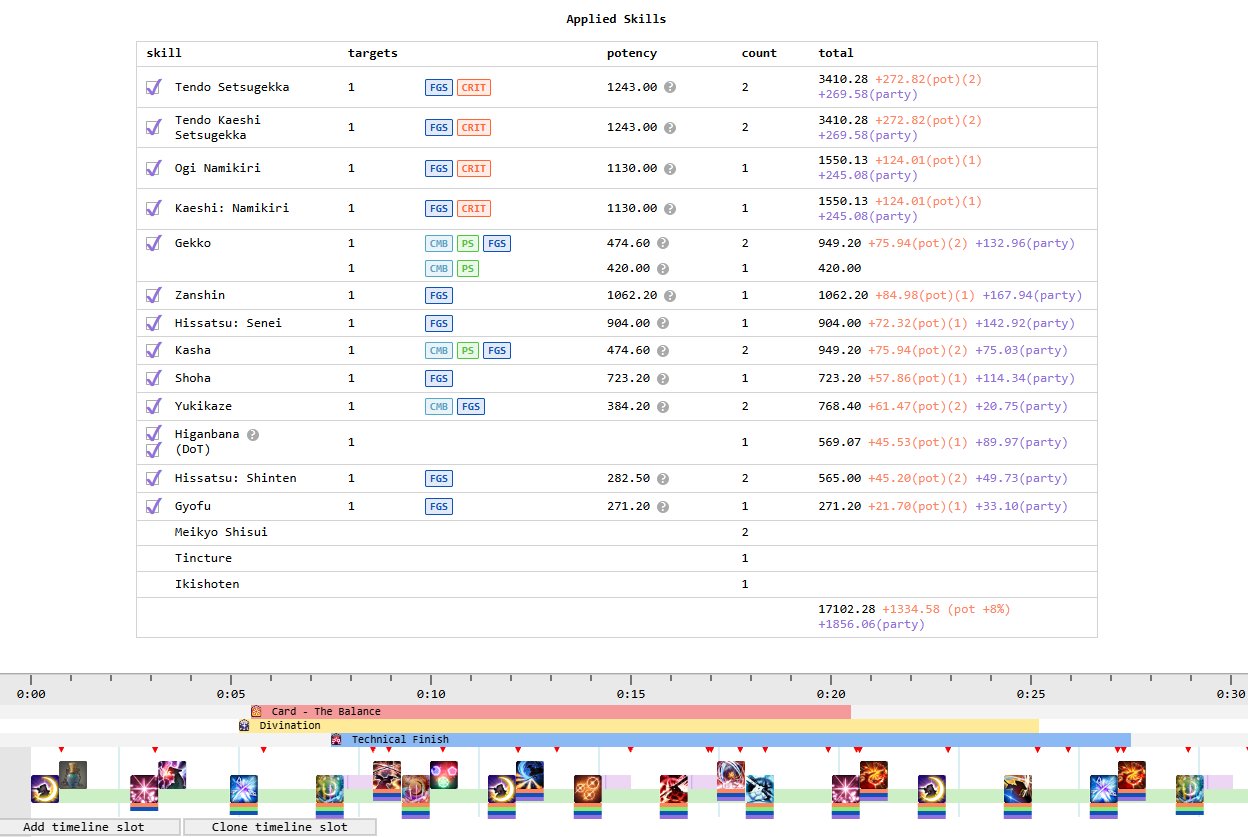The height and width of the screenshot is (837, 1248).
Task: Click the Add timeline slot button
Action: (90, 827)
